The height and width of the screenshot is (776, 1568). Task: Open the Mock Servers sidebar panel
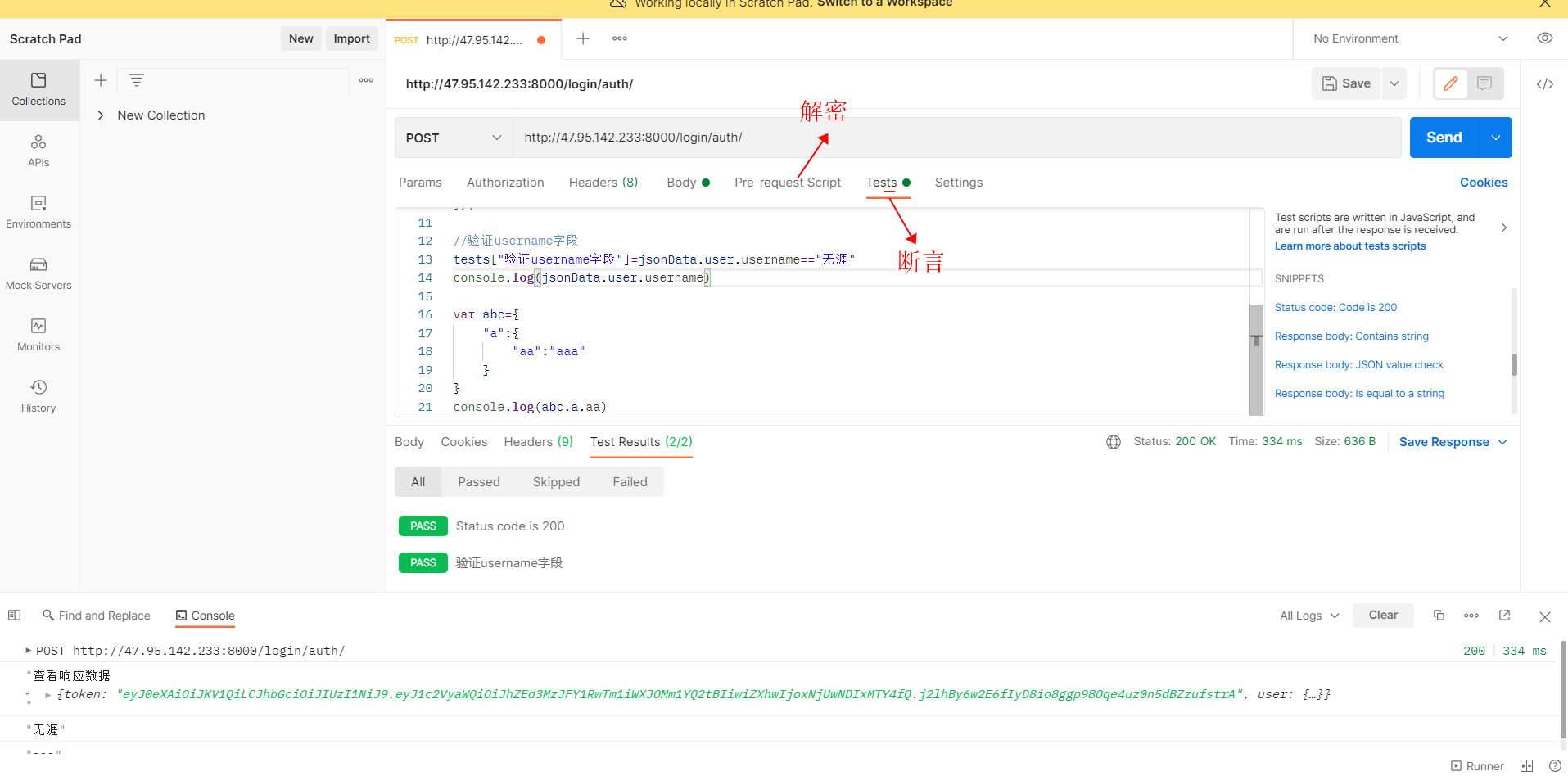(x=38, y=274)
